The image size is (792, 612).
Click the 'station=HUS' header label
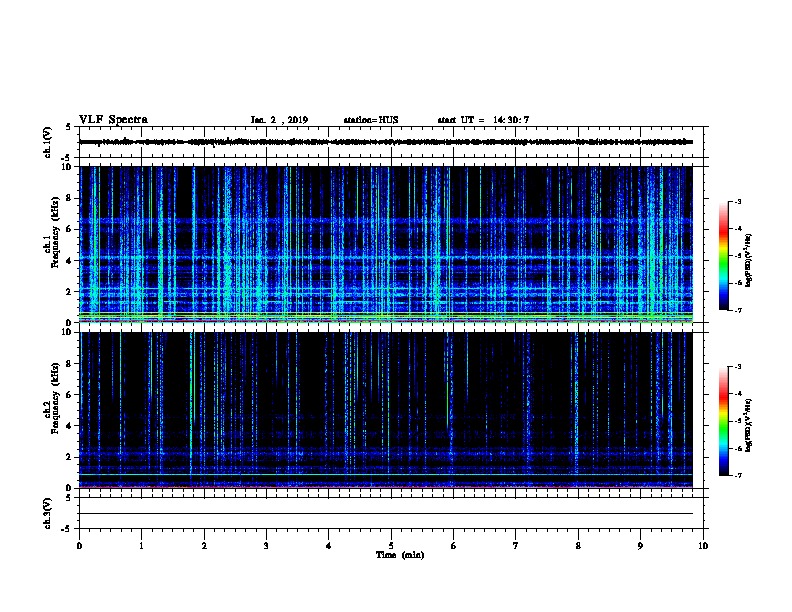click(371, 120)
